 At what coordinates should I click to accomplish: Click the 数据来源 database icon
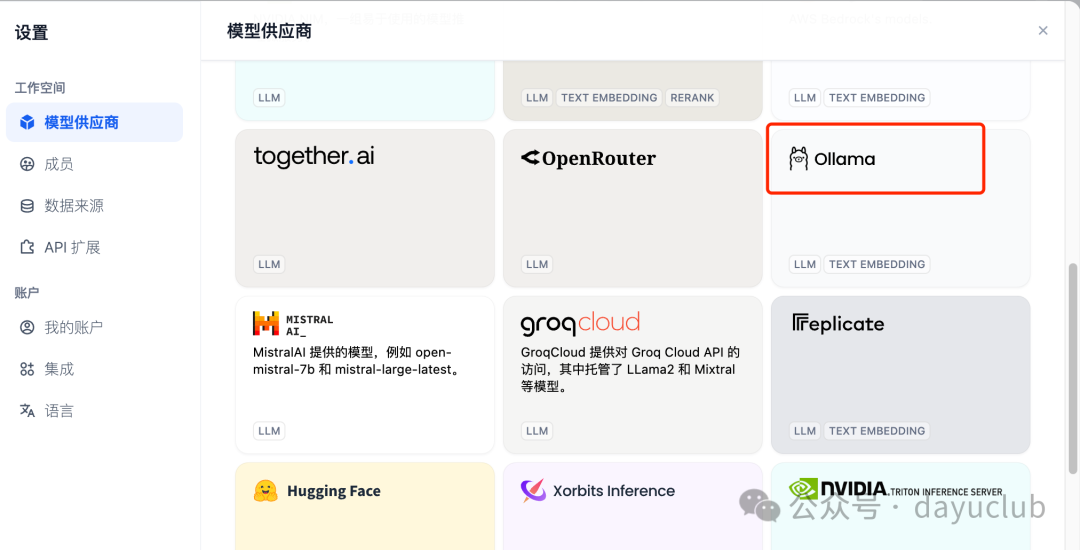(27, 206)
